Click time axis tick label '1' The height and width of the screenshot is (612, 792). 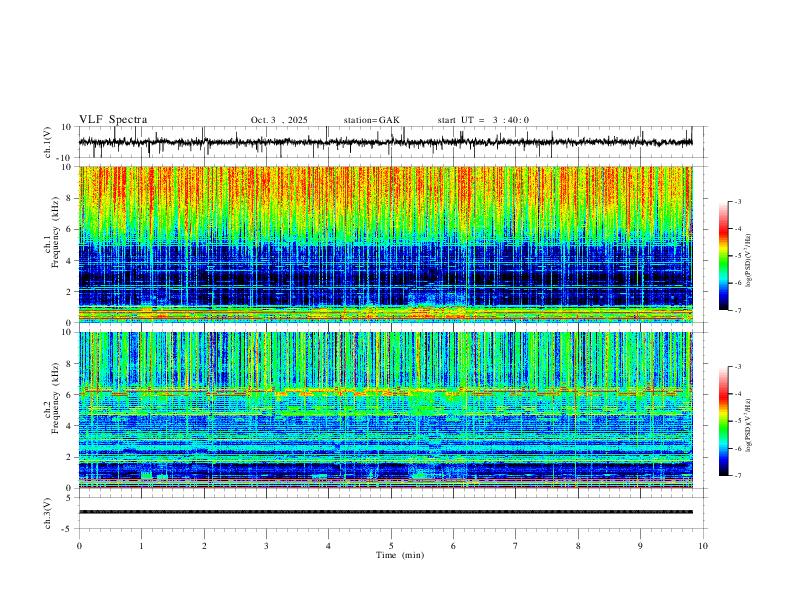[x=141, y=546]
